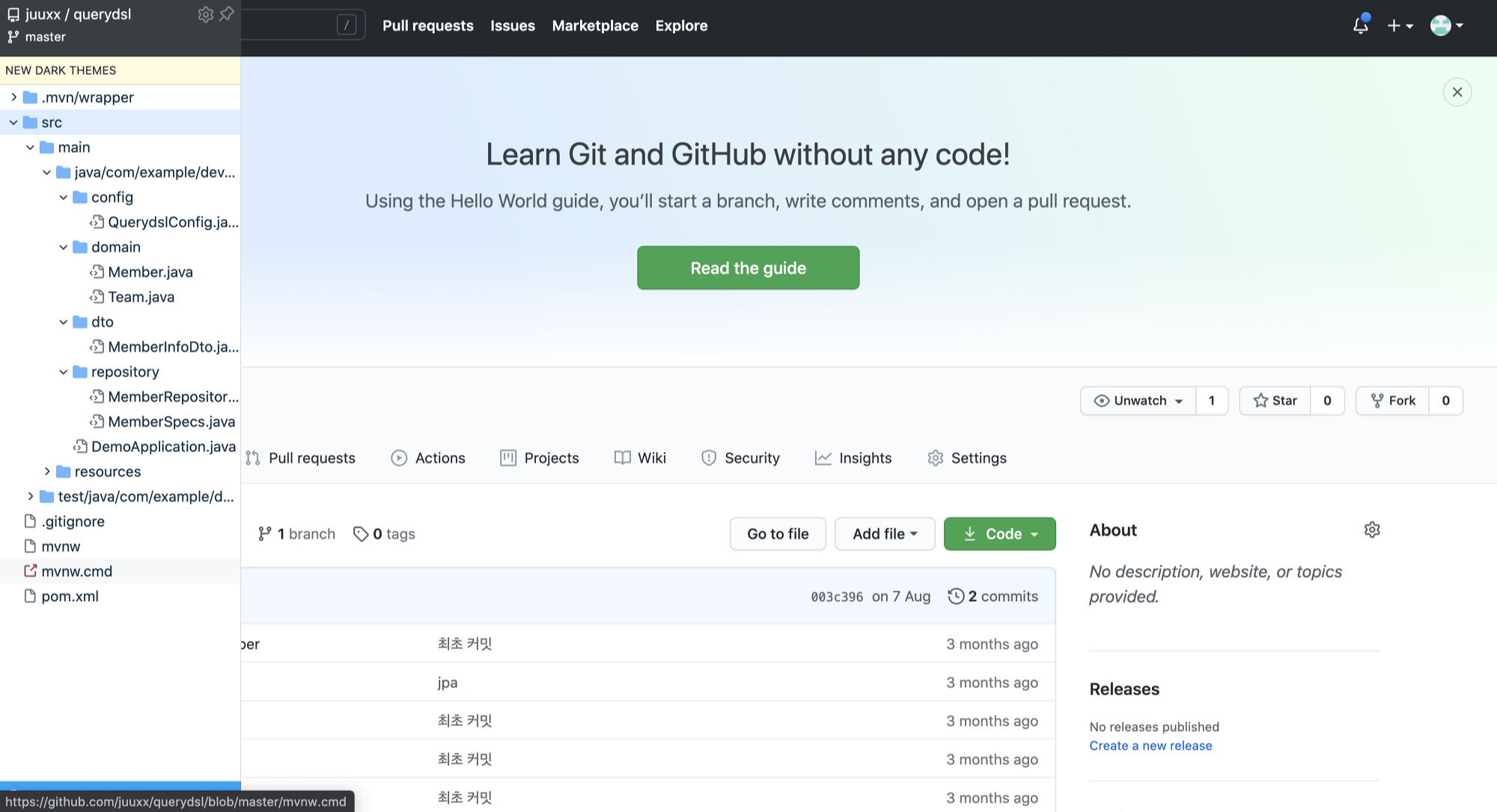1497x812 pixels.
Task: Open the notifications bell
Action: [1360, 25]
